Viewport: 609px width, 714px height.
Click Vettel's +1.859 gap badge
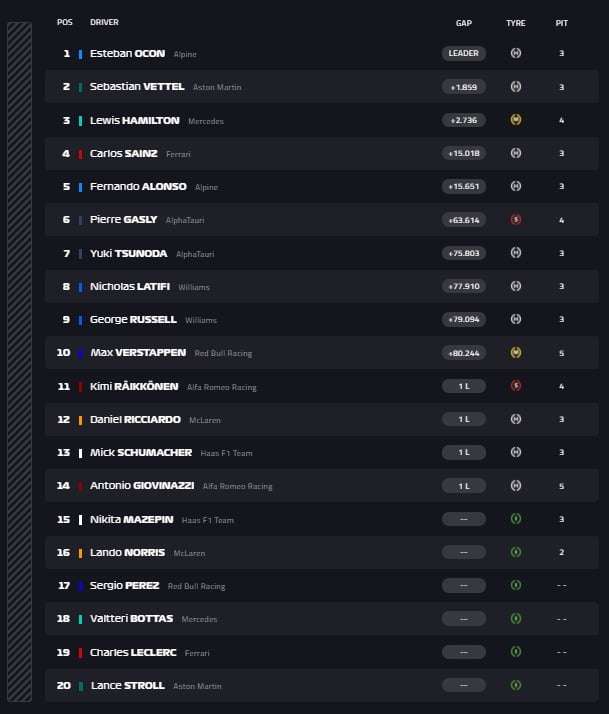(x=463, y=87)
